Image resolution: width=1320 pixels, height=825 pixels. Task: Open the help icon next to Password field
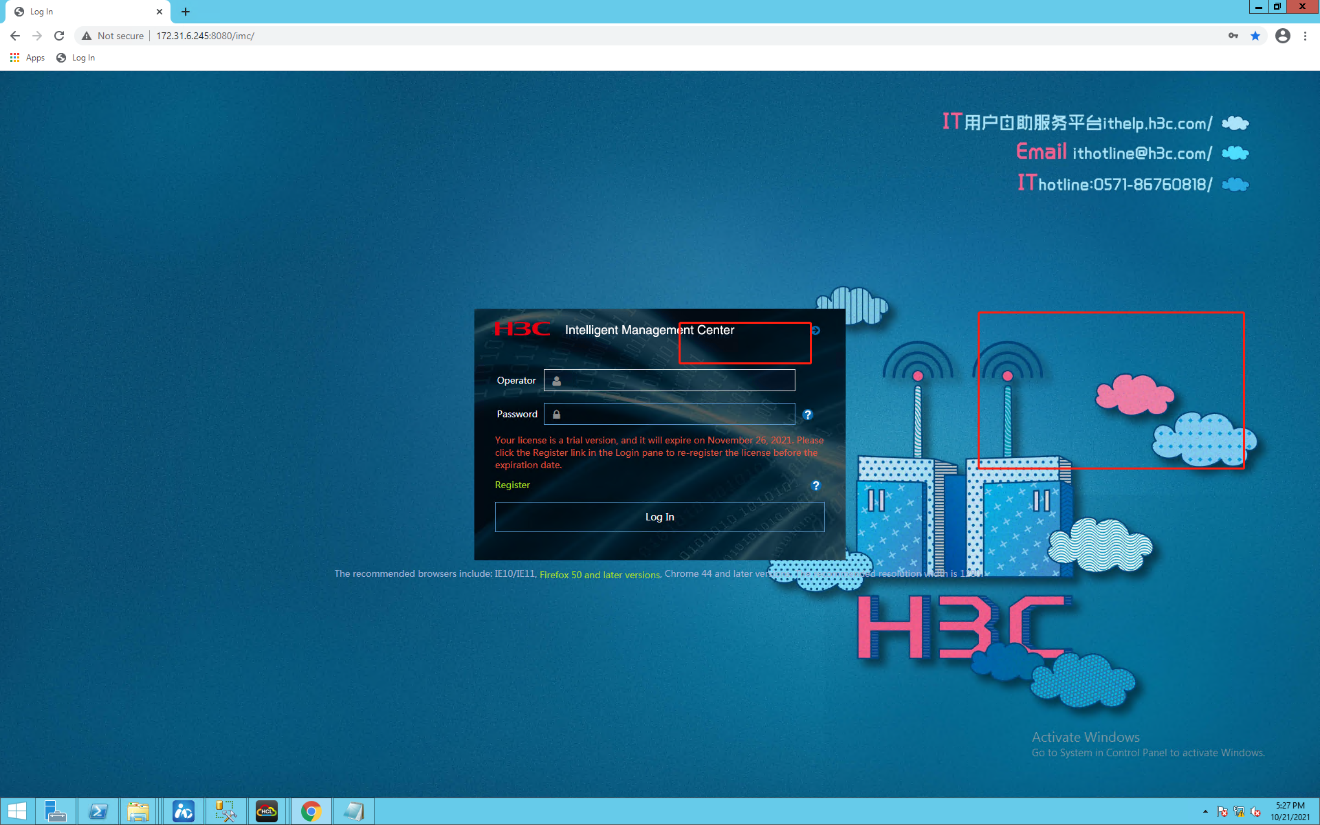tap(807, 414)
